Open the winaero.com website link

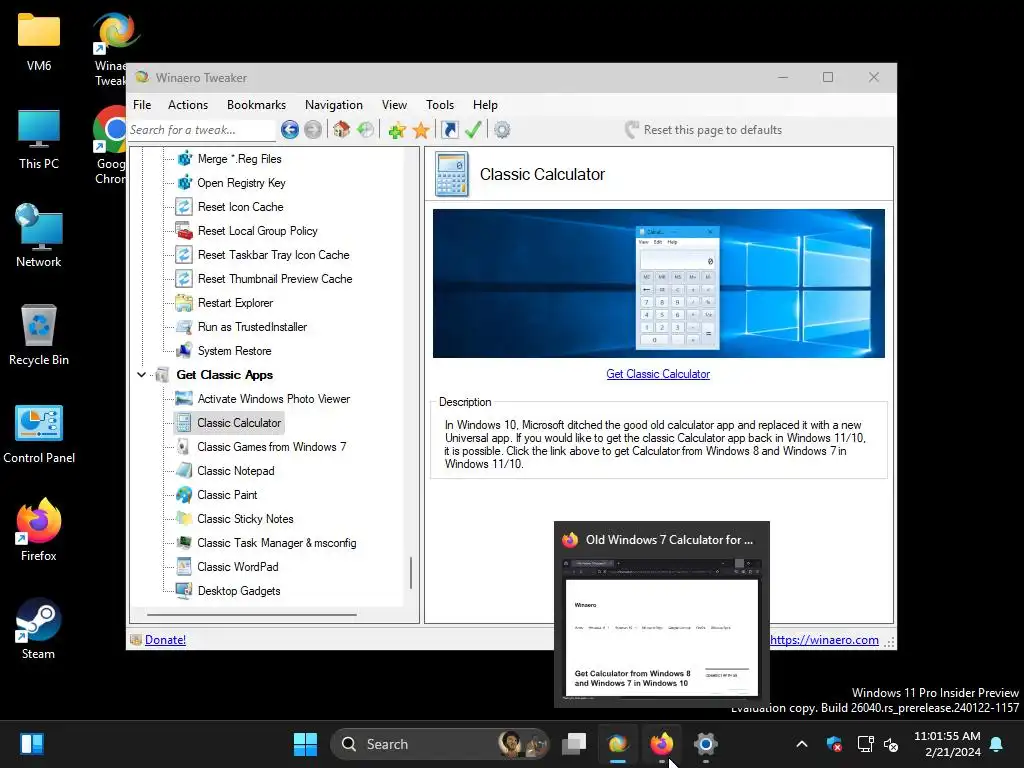(x=824, y=640)
